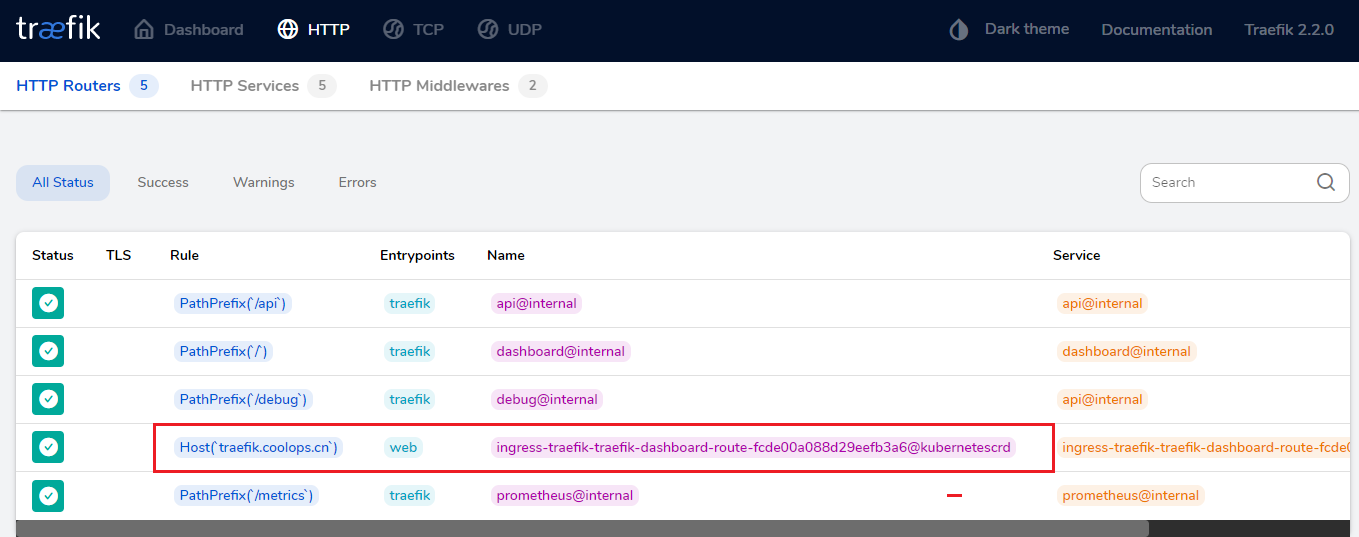This screenshot has width=1359, height=537.
Task: Click traefik entrypoint in the api@internal row
Action: click(409, 303)
